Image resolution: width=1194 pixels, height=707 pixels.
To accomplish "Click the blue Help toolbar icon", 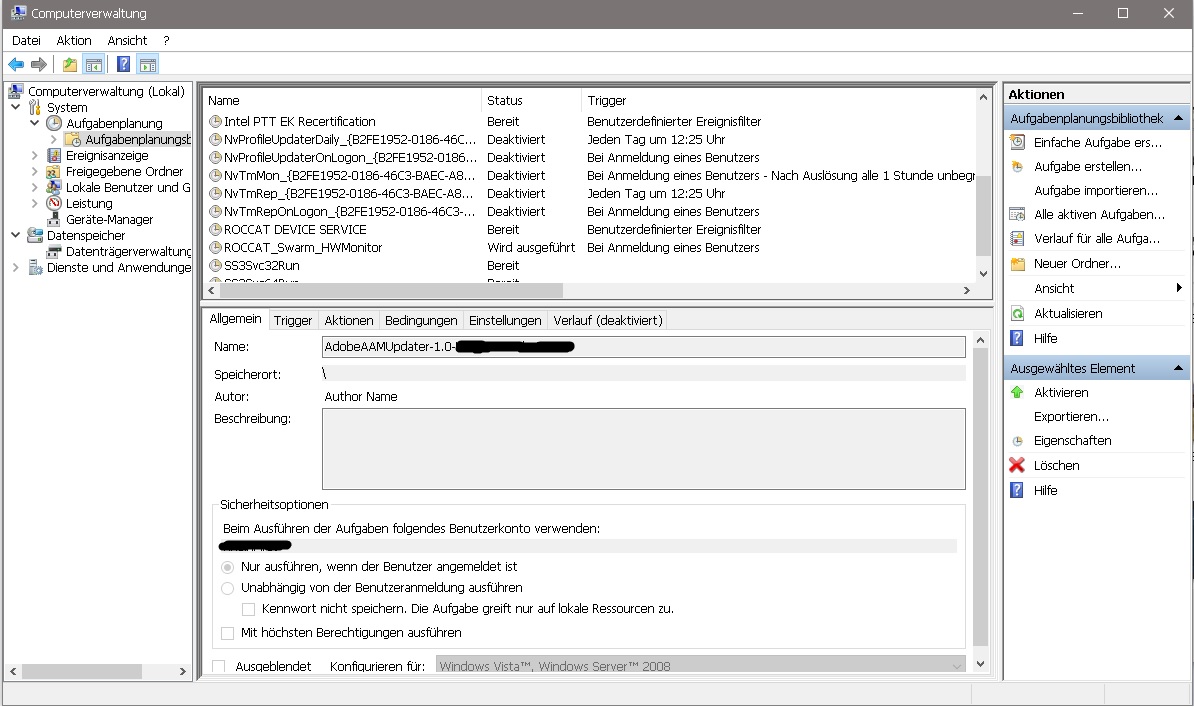I will click(123, 65).
